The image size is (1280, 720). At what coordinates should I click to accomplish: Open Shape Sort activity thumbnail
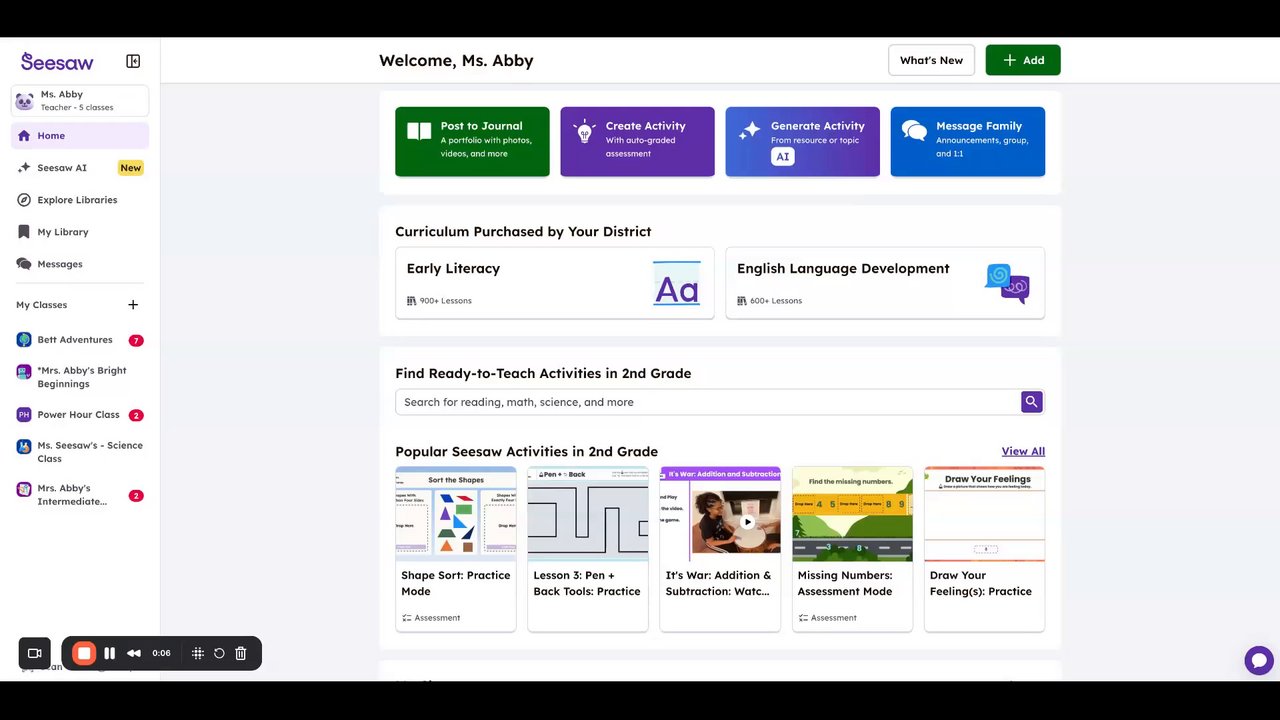point(456,512)
